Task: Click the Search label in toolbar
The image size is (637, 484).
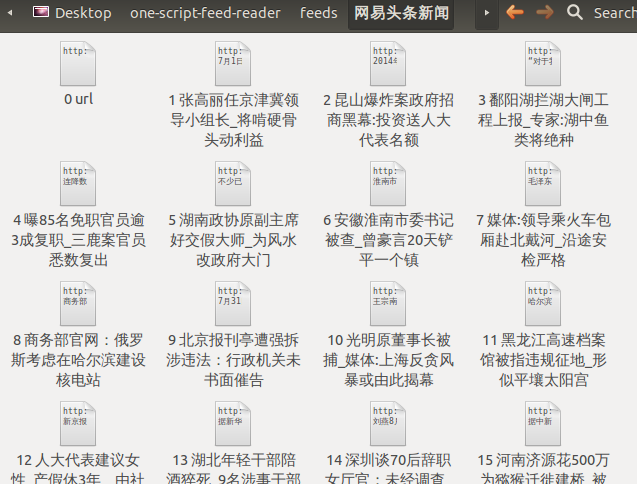Action: 615,13
